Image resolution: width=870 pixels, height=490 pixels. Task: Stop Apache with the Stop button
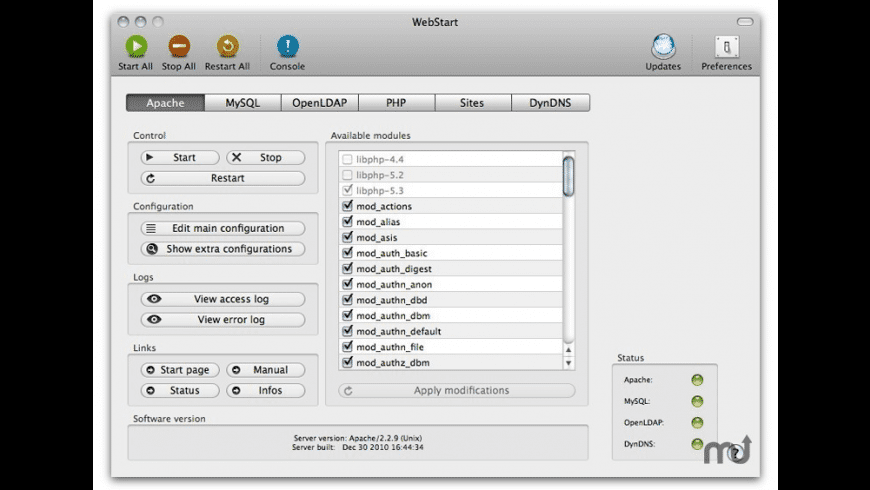(266, 158)
